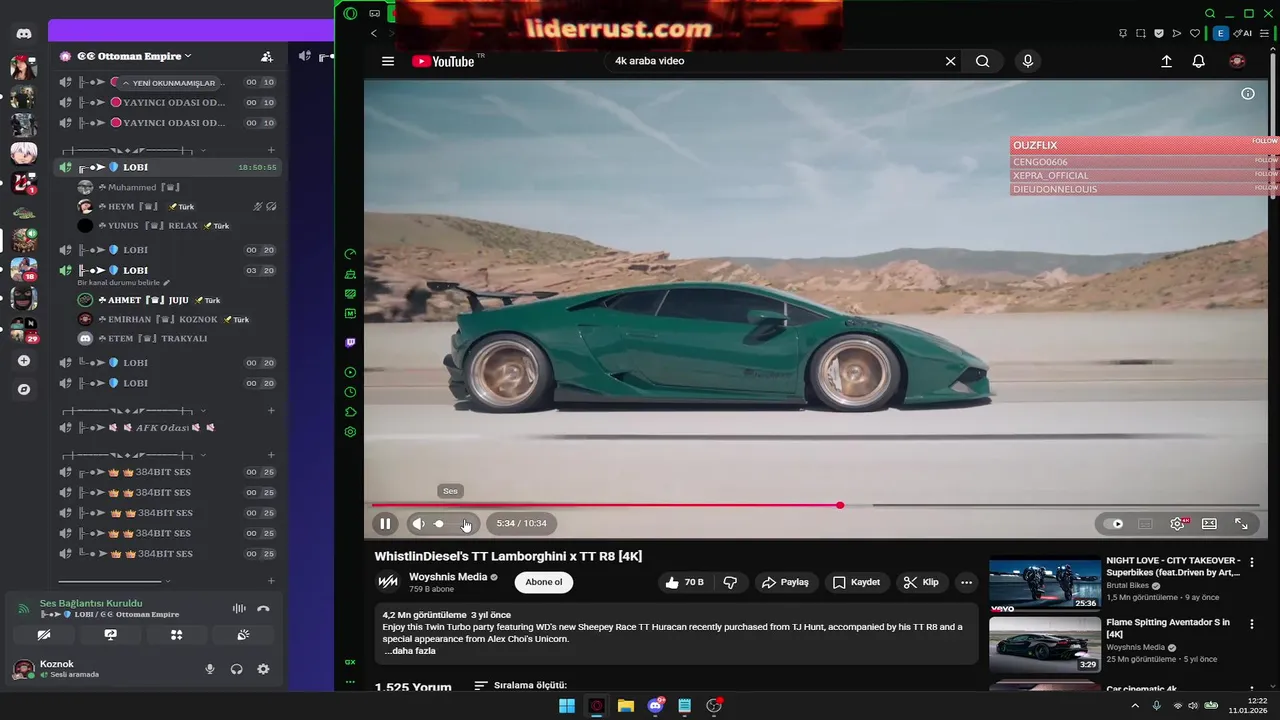Share your screen in Discord

point(110,635)
